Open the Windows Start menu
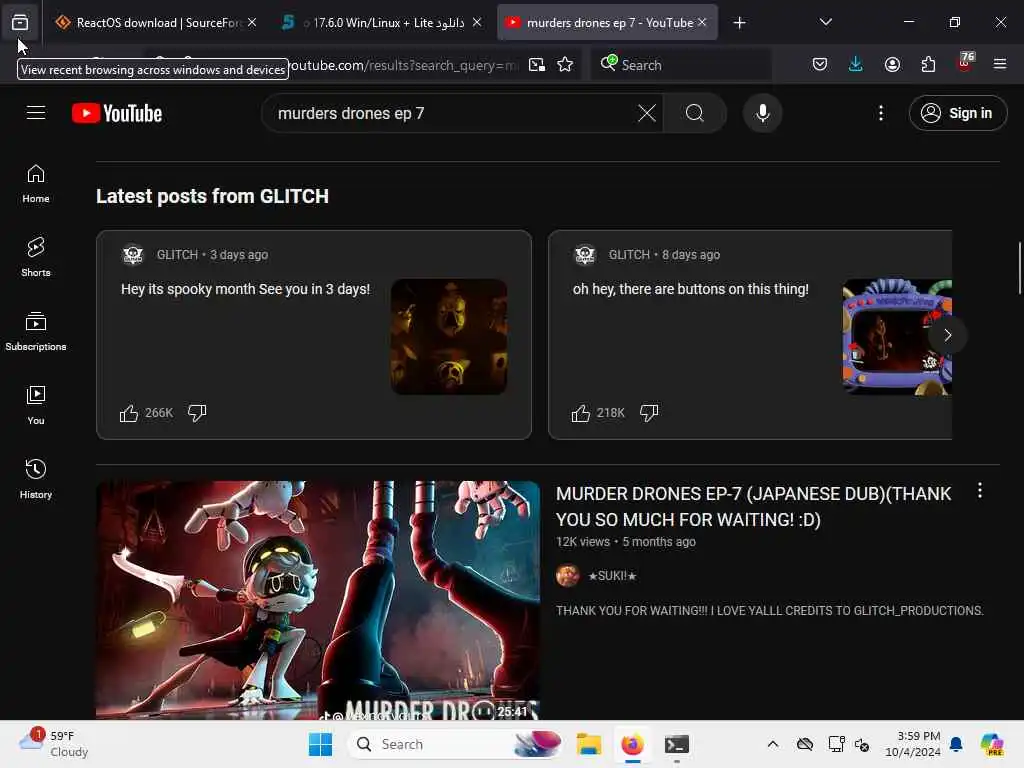The width and height of the screenshot is (1024, 768). coord(320,744)
